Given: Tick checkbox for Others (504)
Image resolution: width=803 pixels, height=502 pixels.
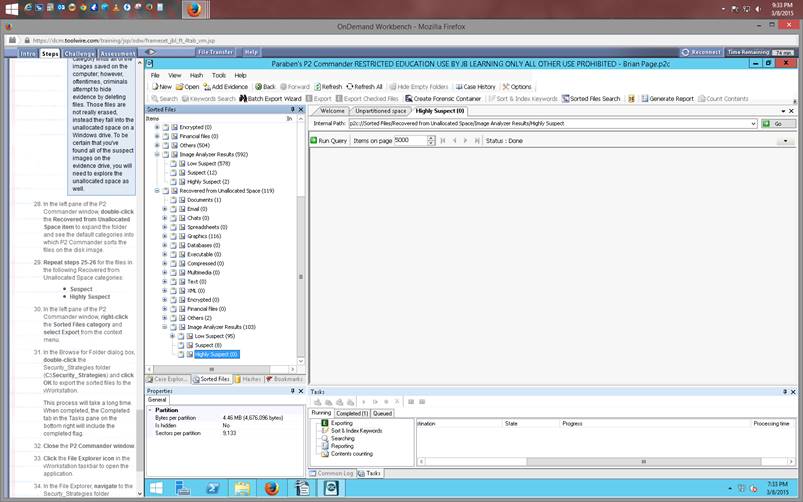Looking at the screenshot, I should (166, 145).
